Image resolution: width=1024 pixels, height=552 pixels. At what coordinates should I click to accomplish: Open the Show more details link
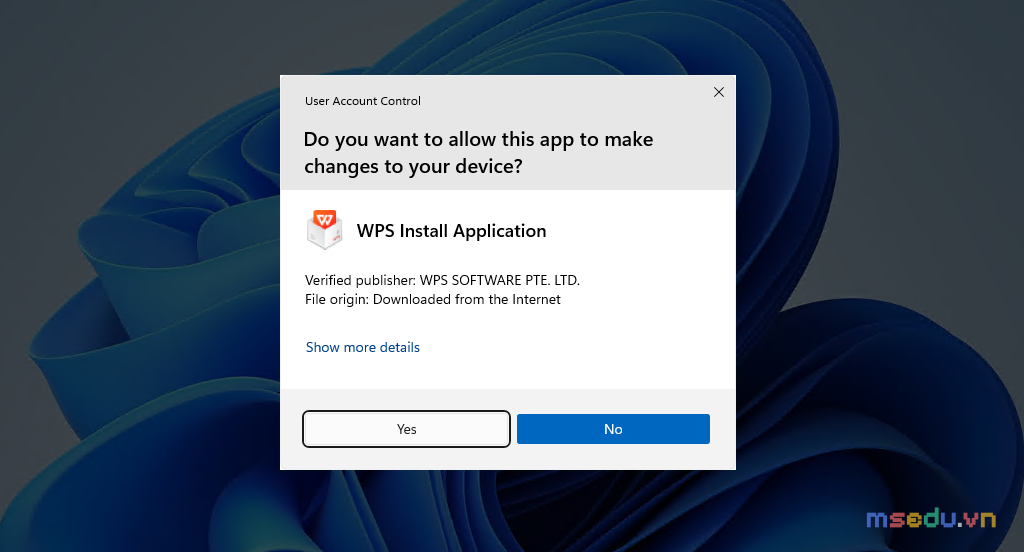pyautogui.click(x=362, y=347)
